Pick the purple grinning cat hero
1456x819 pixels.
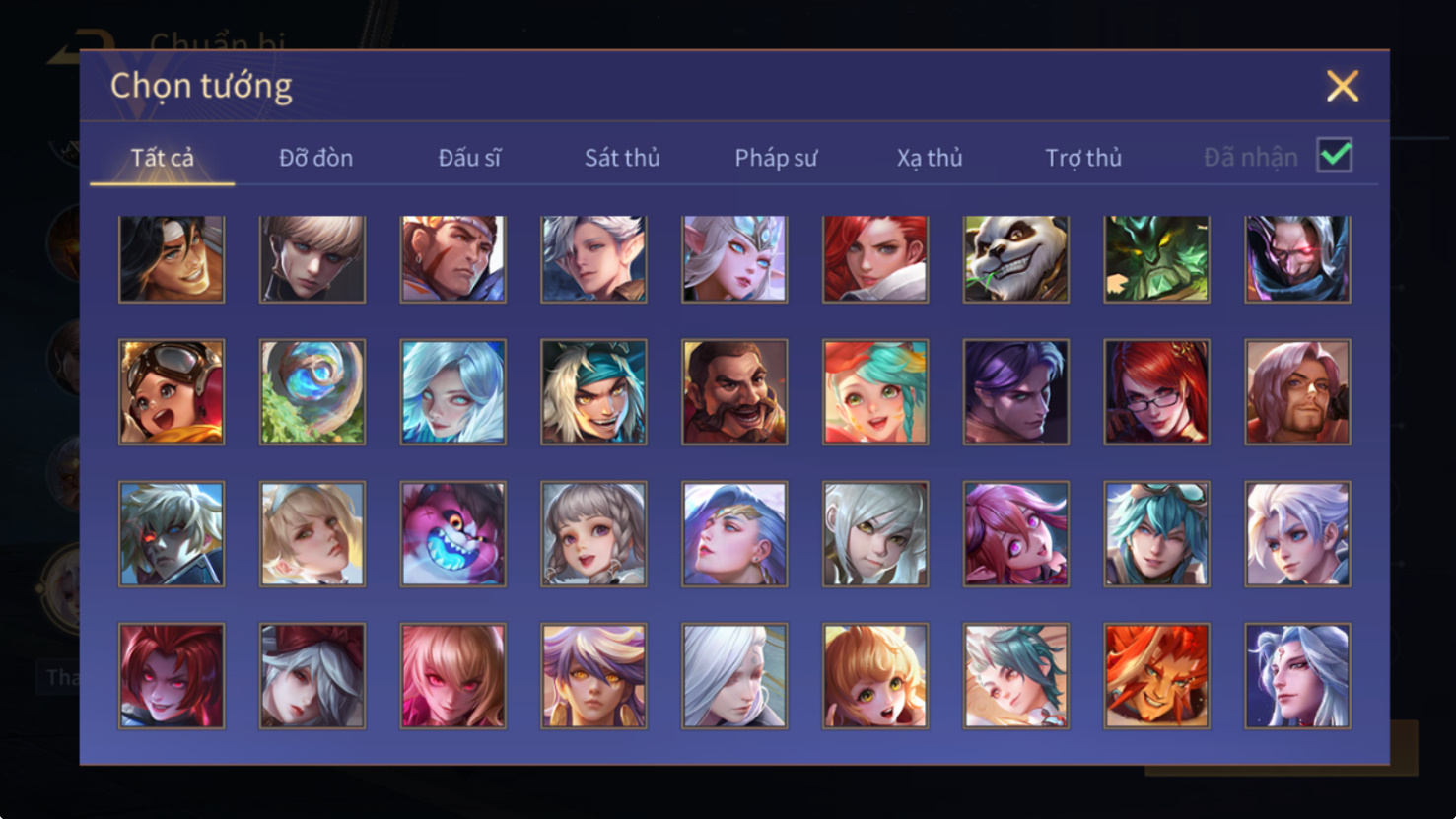tap(452, 534)
